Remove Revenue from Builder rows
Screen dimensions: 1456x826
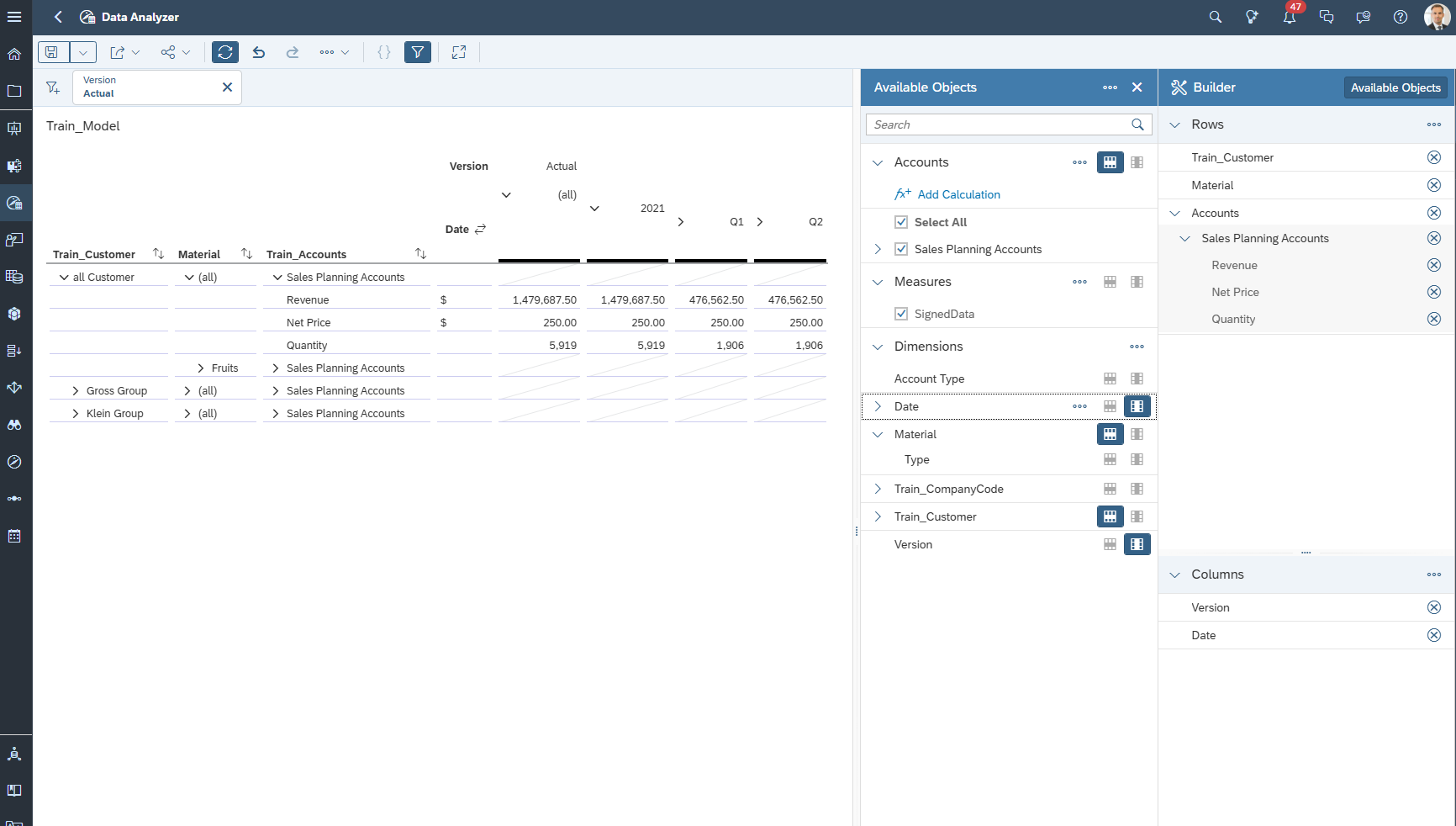[1434, 265]
